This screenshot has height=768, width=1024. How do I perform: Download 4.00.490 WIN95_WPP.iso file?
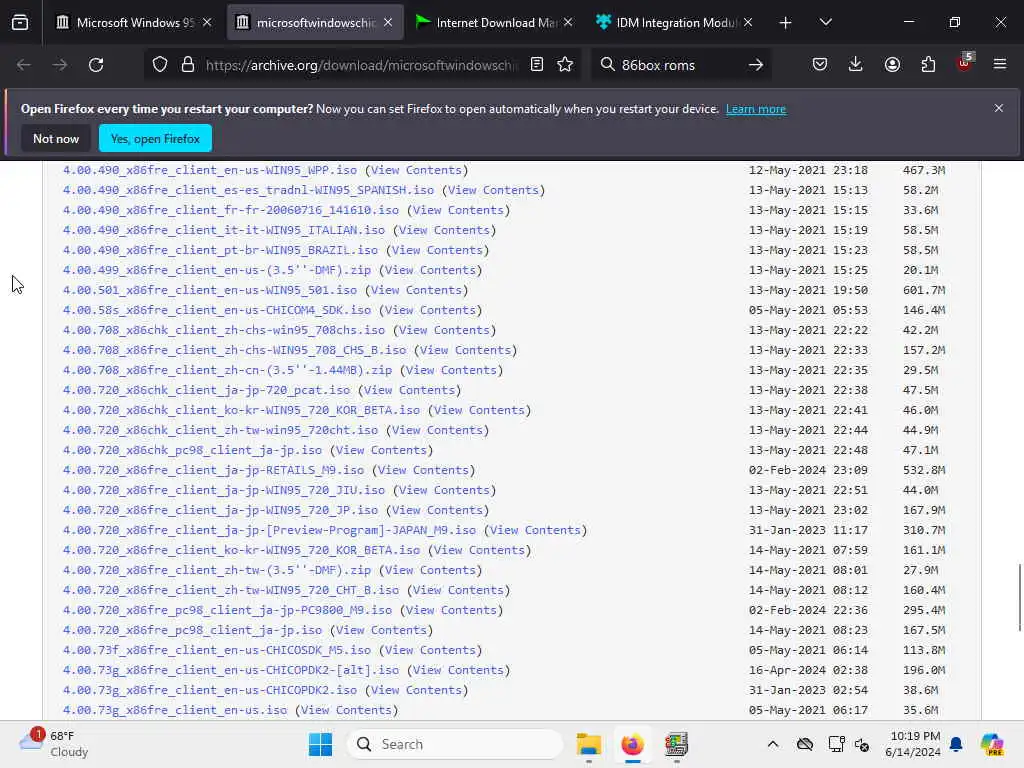pos(210,170)
